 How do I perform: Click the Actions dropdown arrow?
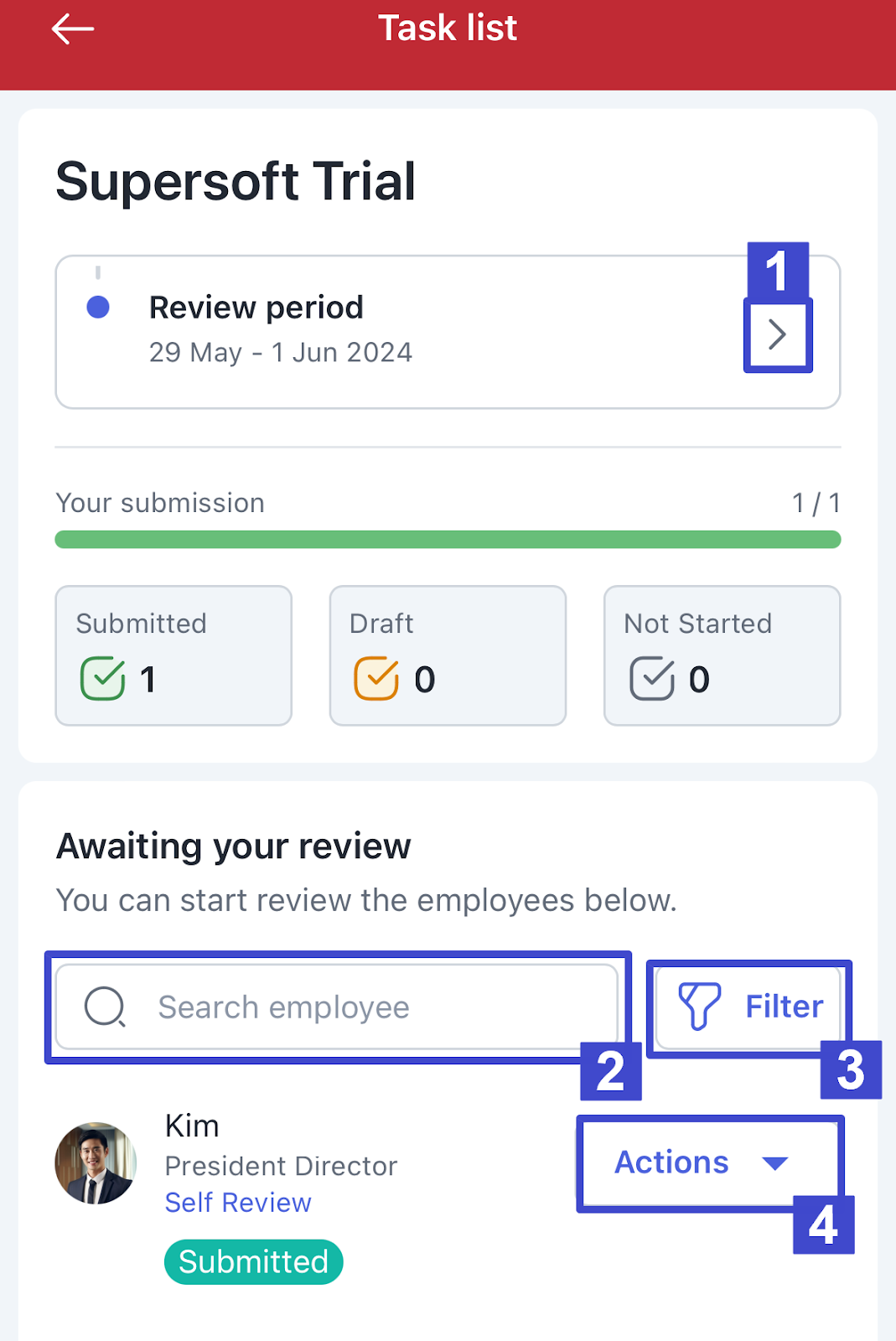[775, 1163]
